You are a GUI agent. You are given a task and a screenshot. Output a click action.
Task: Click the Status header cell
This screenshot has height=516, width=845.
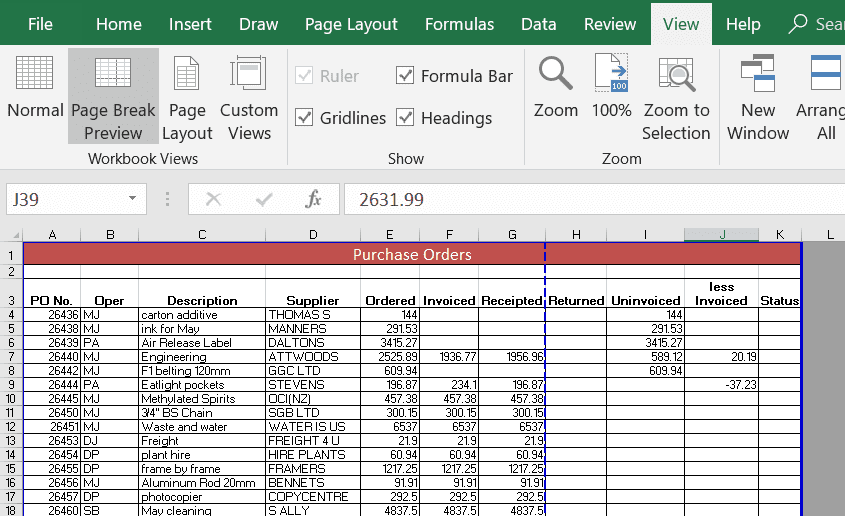(780, 294)
